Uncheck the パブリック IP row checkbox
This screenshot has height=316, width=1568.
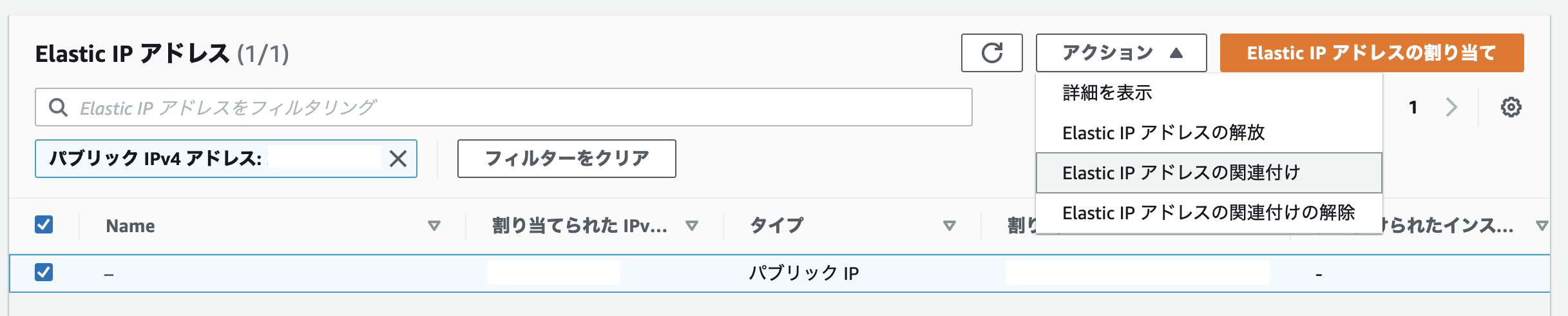coord(44,272)
